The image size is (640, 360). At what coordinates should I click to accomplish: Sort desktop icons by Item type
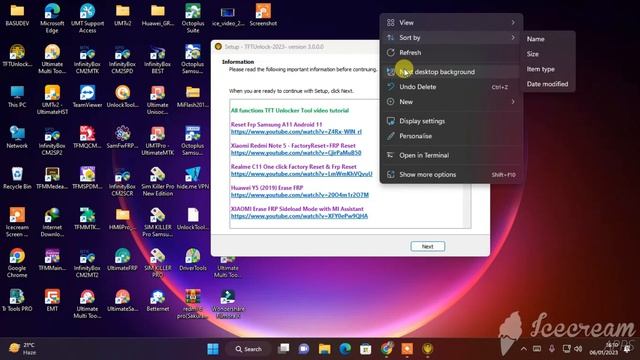pos(548,69)
